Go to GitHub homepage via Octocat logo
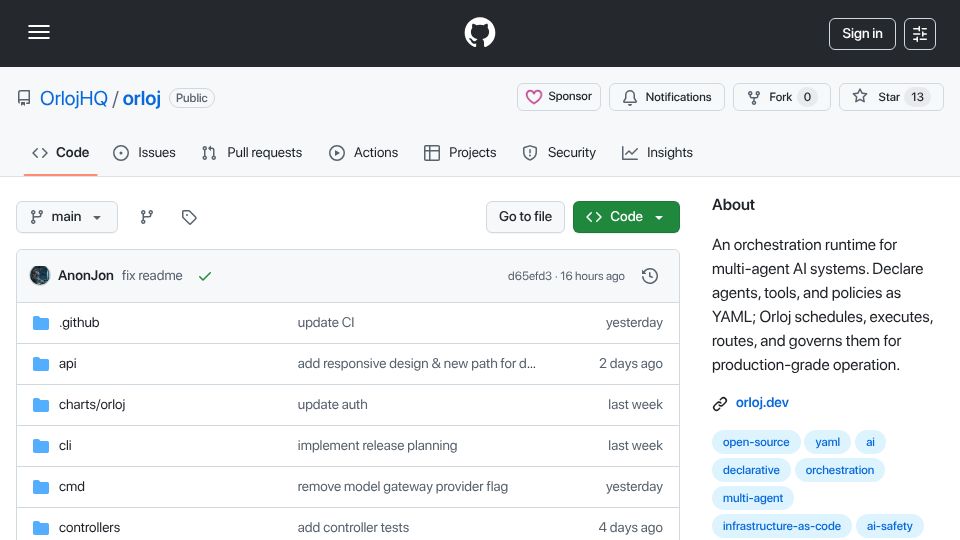The image size is (960, 540). coord(479,32)
